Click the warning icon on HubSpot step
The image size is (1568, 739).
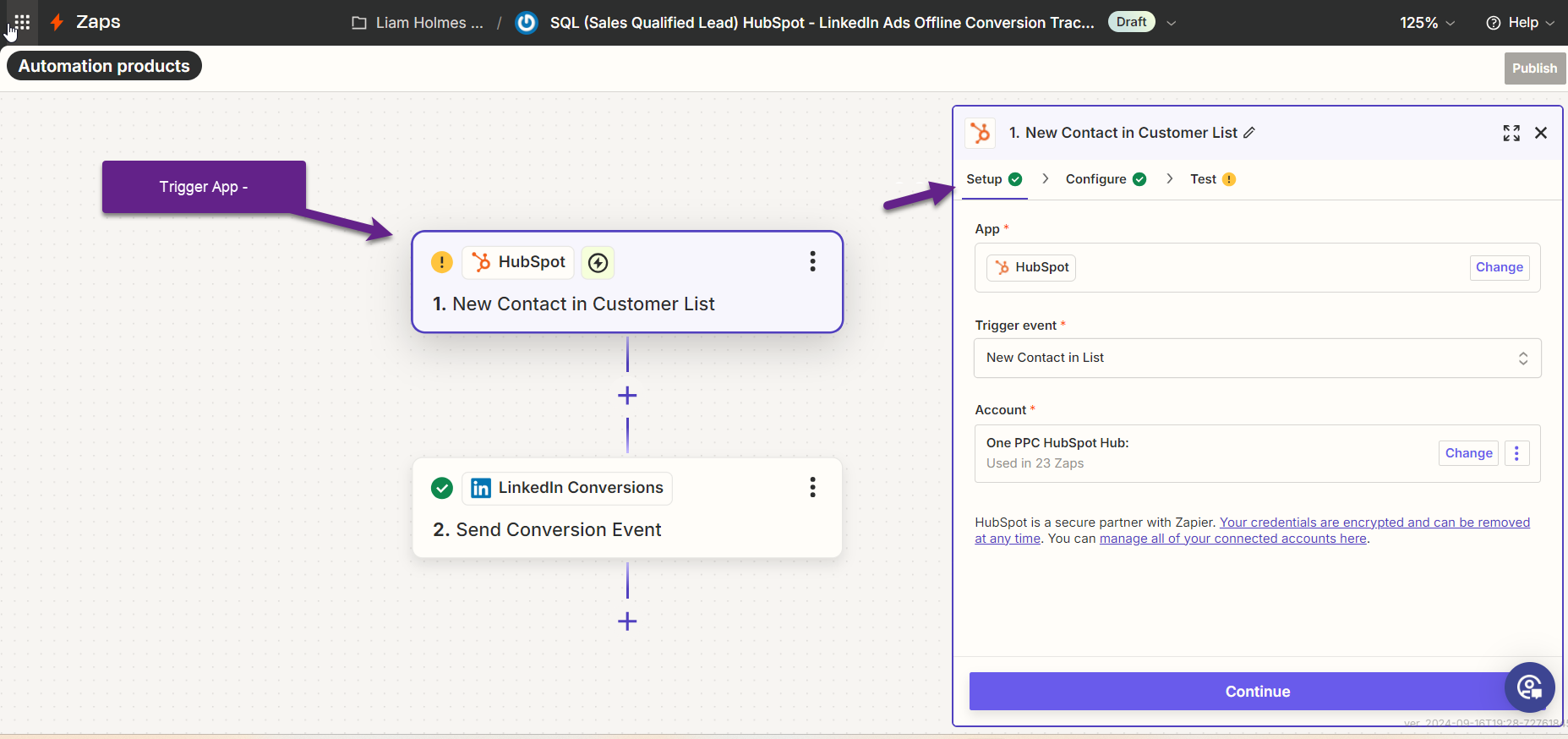[442, 262]
